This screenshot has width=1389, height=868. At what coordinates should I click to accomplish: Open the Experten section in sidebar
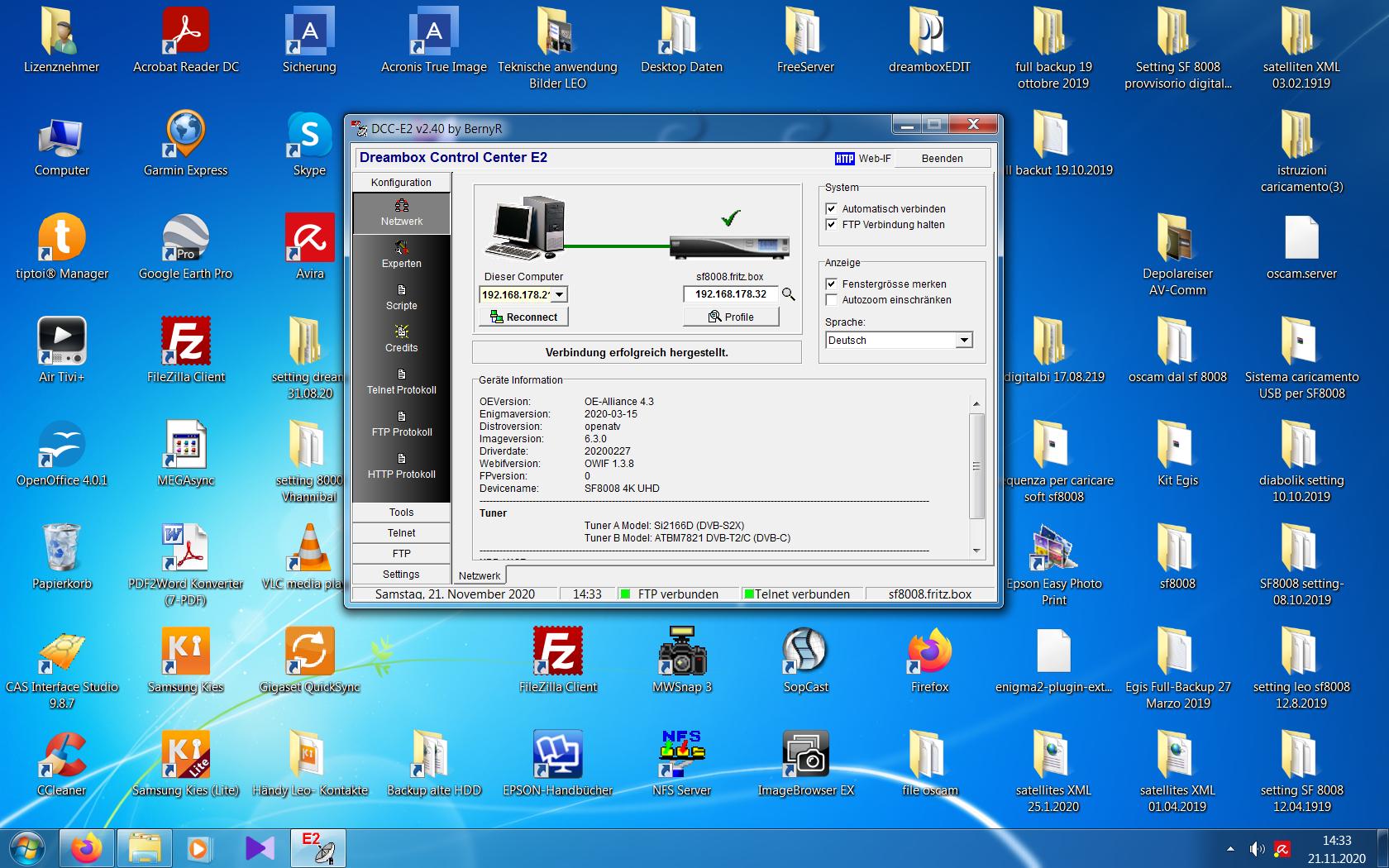pos(401,255)
